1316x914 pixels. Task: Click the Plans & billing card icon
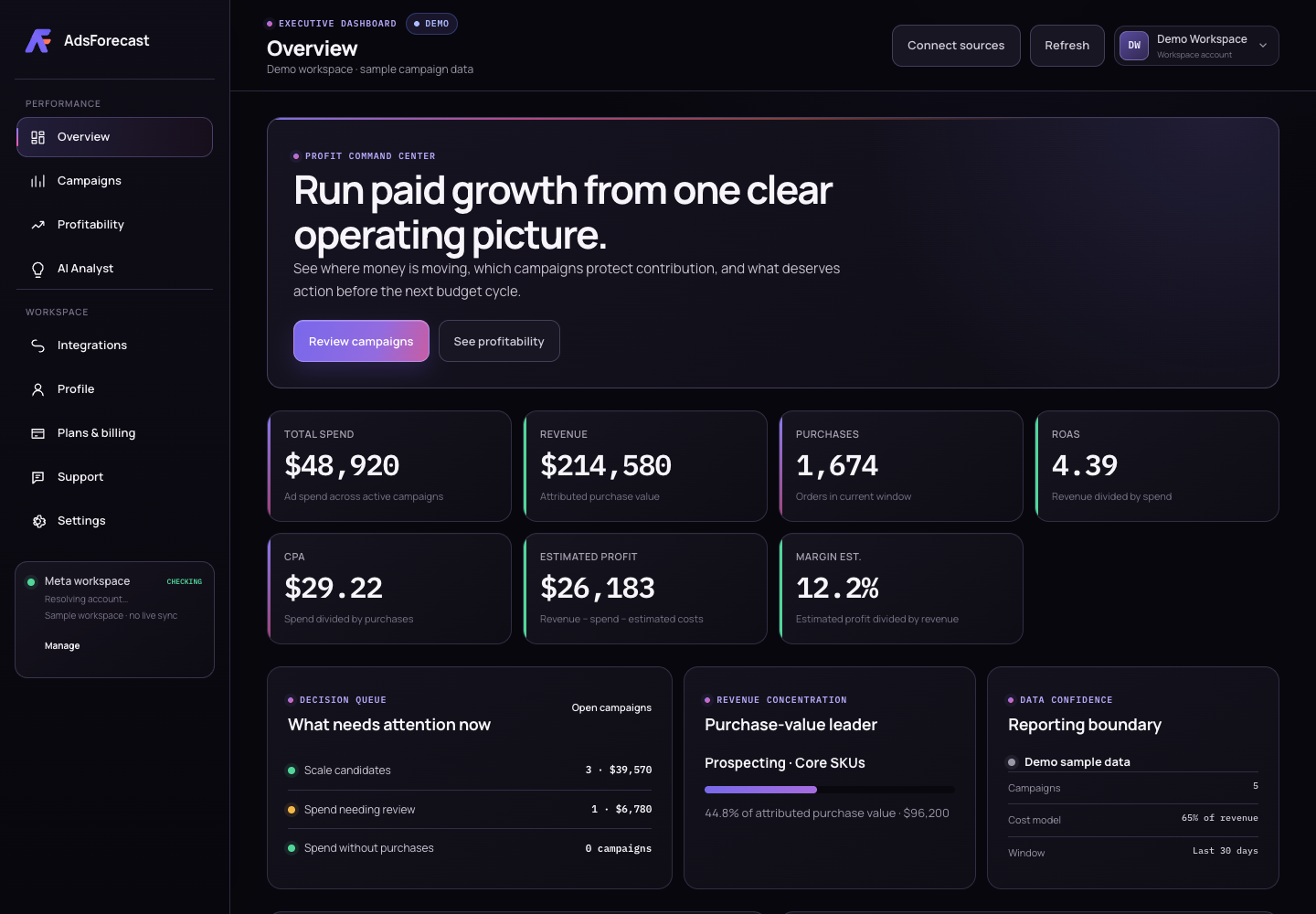point(37,433)
